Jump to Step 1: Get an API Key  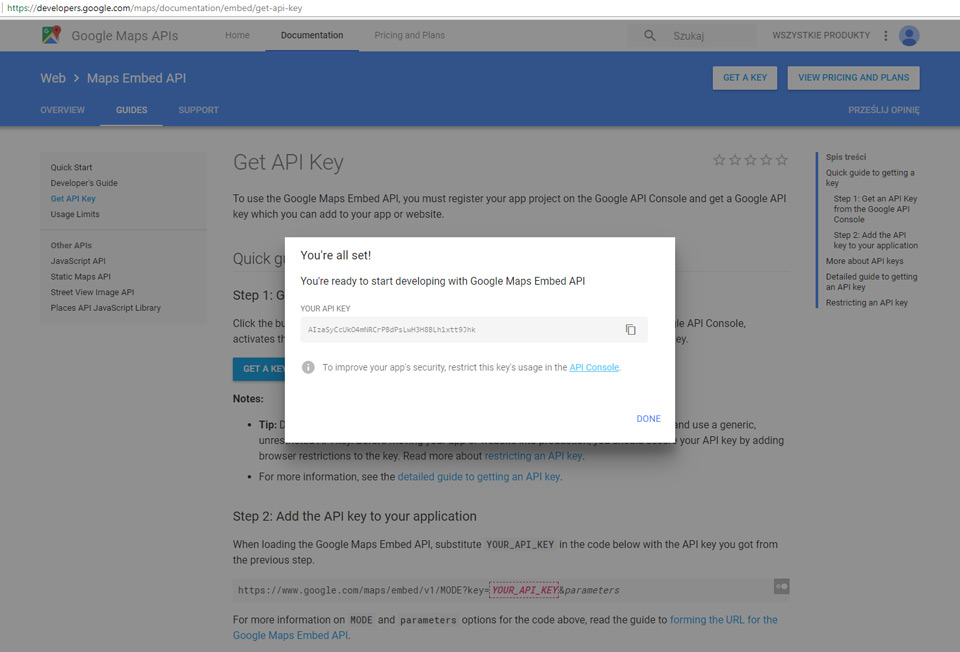pos(875,209)
